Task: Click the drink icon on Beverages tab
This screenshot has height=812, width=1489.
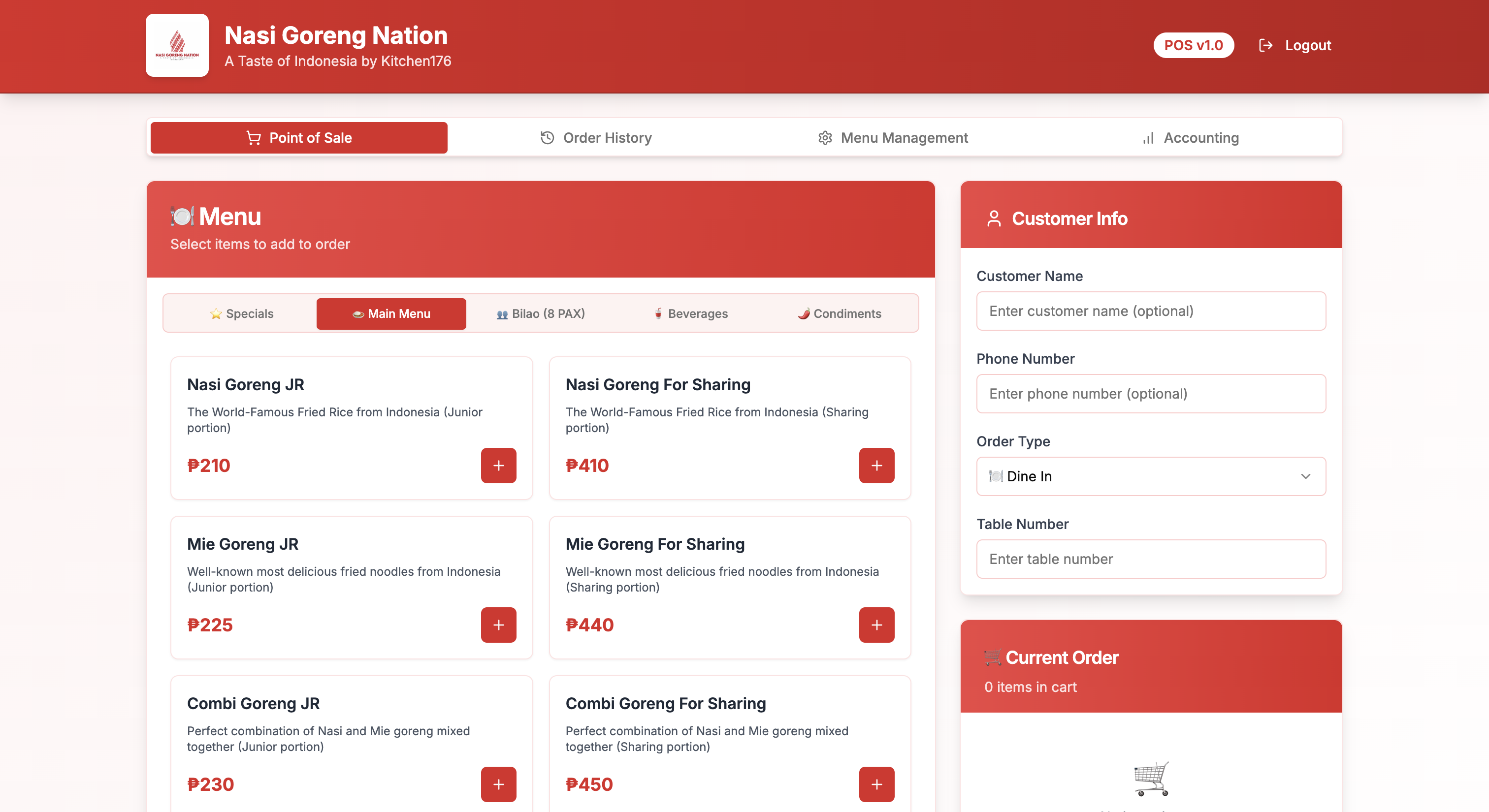Action: pos(658,313)
